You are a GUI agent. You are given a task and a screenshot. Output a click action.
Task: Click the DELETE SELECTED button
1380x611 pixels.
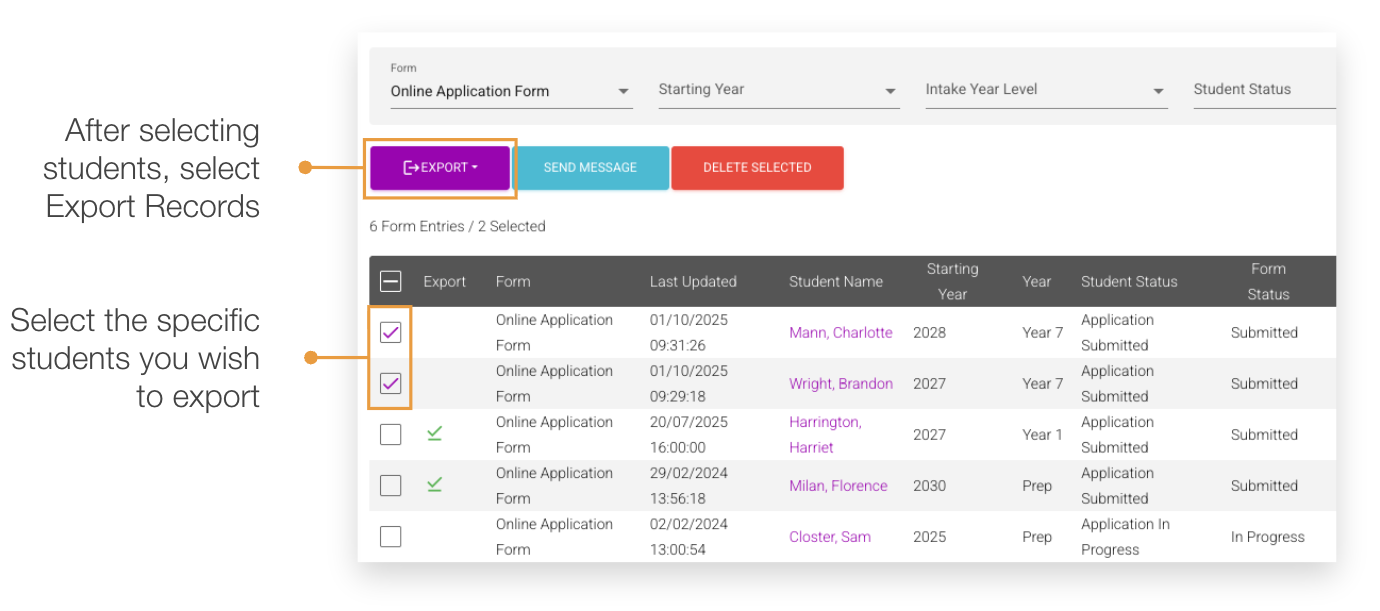coord(757,167)
